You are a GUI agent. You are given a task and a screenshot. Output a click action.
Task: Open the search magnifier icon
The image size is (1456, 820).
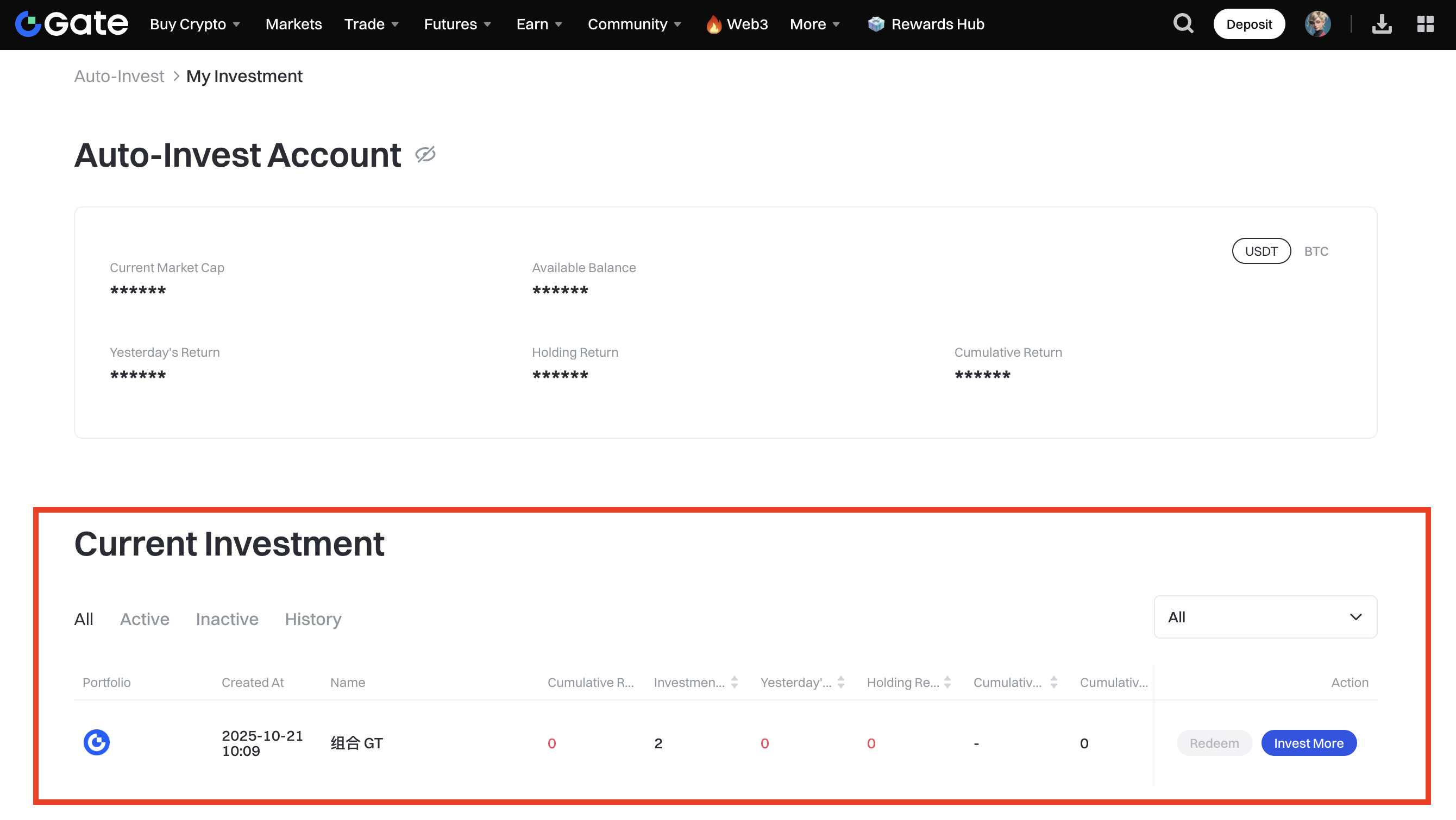(x=1183, y=24)
